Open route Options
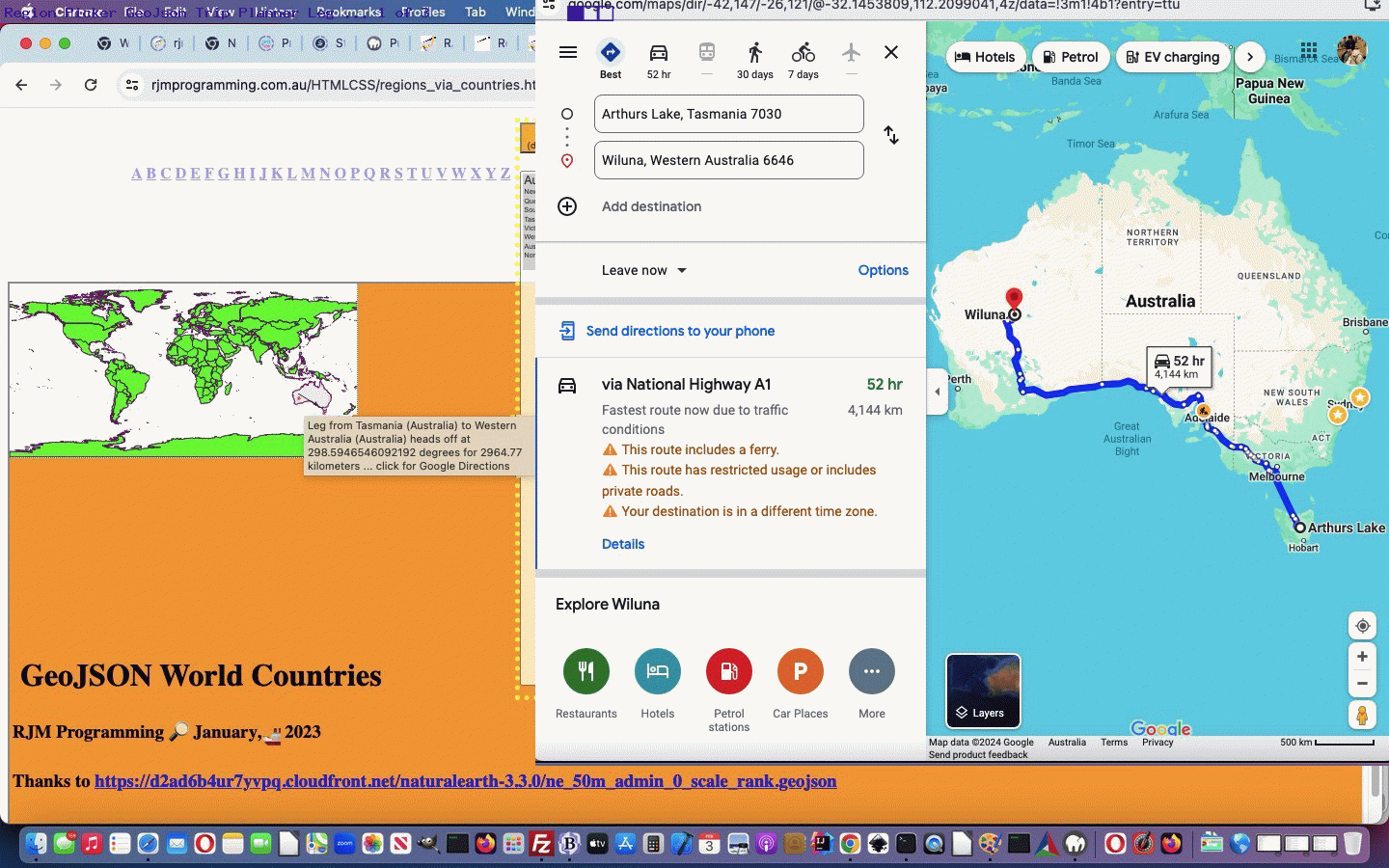Image resolution: width=1389 pixels, height=868 pixels. pyautogui.click(x=884, y=270)
